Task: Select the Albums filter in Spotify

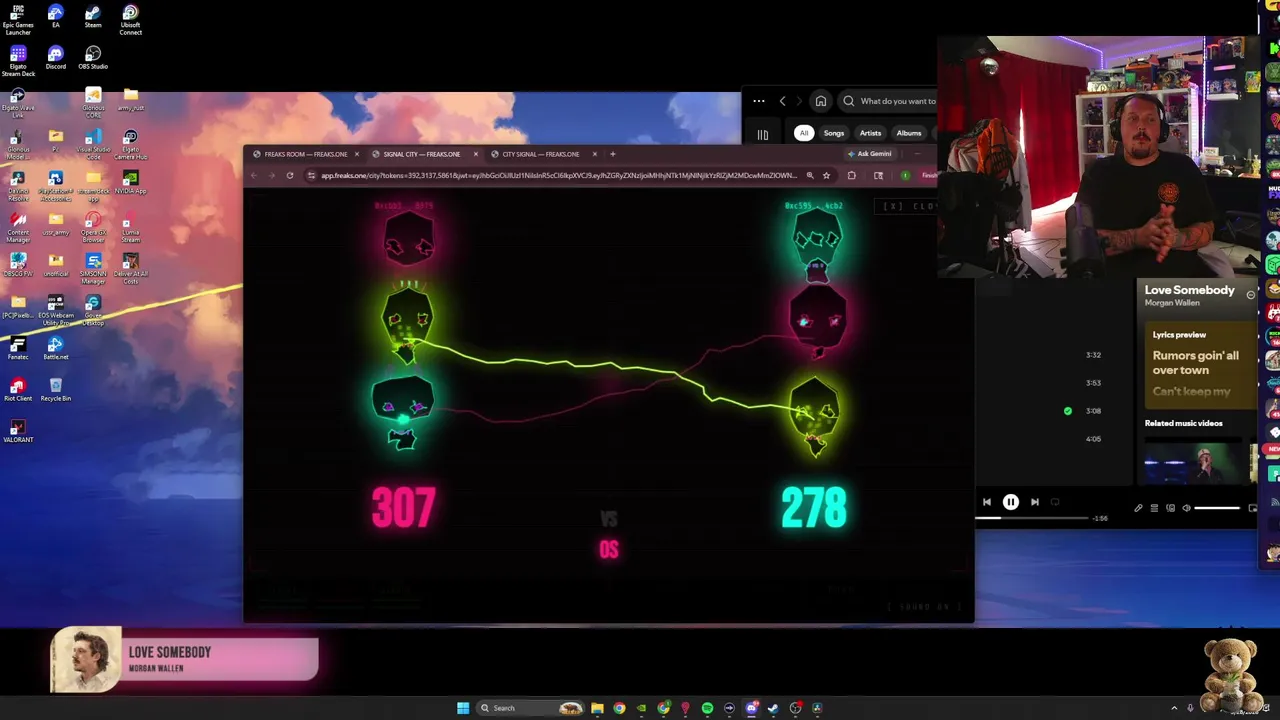Action: click(908, 133)
